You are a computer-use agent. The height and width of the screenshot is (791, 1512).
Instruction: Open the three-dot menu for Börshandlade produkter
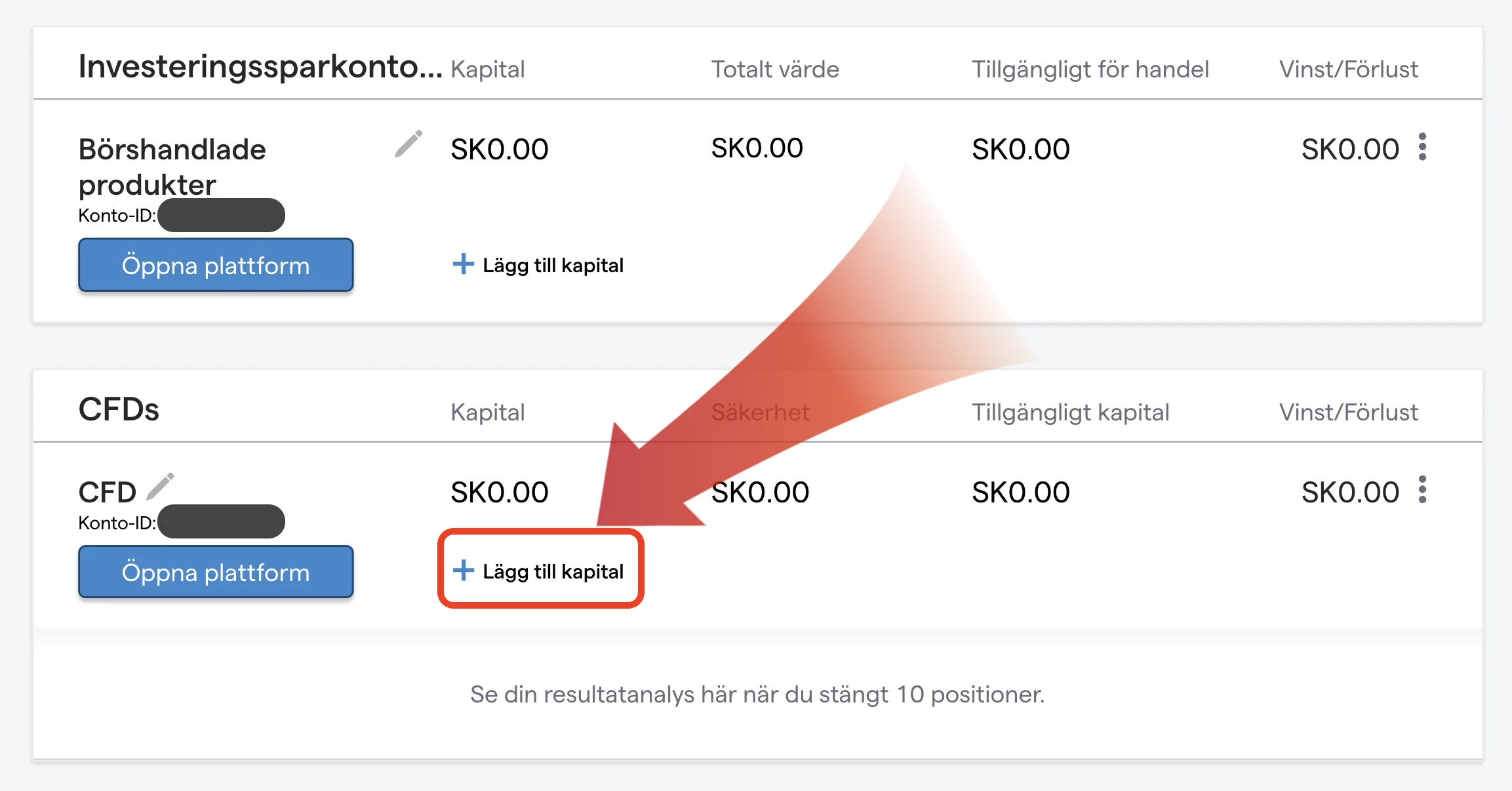click(x=1422, y=147)
